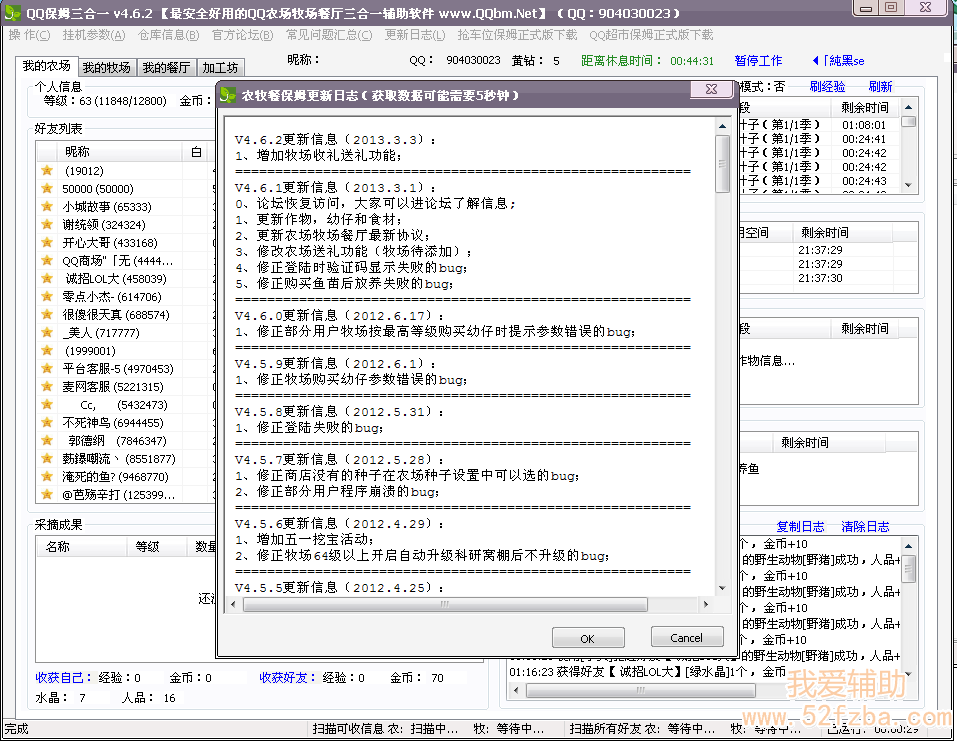Click the leaf icon in update log title
Image resolution: width=957 pixels, height=741 pixels.
(228, 95)
